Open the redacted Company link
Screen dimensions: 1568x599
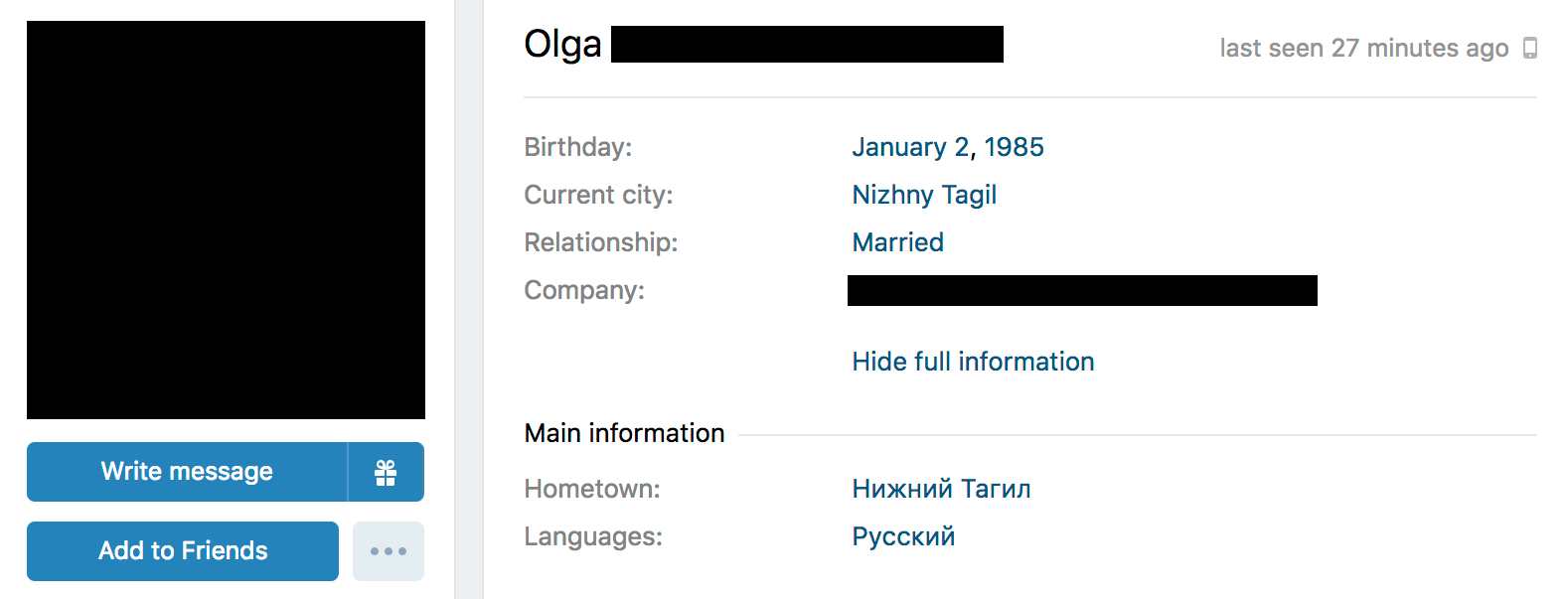coord(1082,290)
